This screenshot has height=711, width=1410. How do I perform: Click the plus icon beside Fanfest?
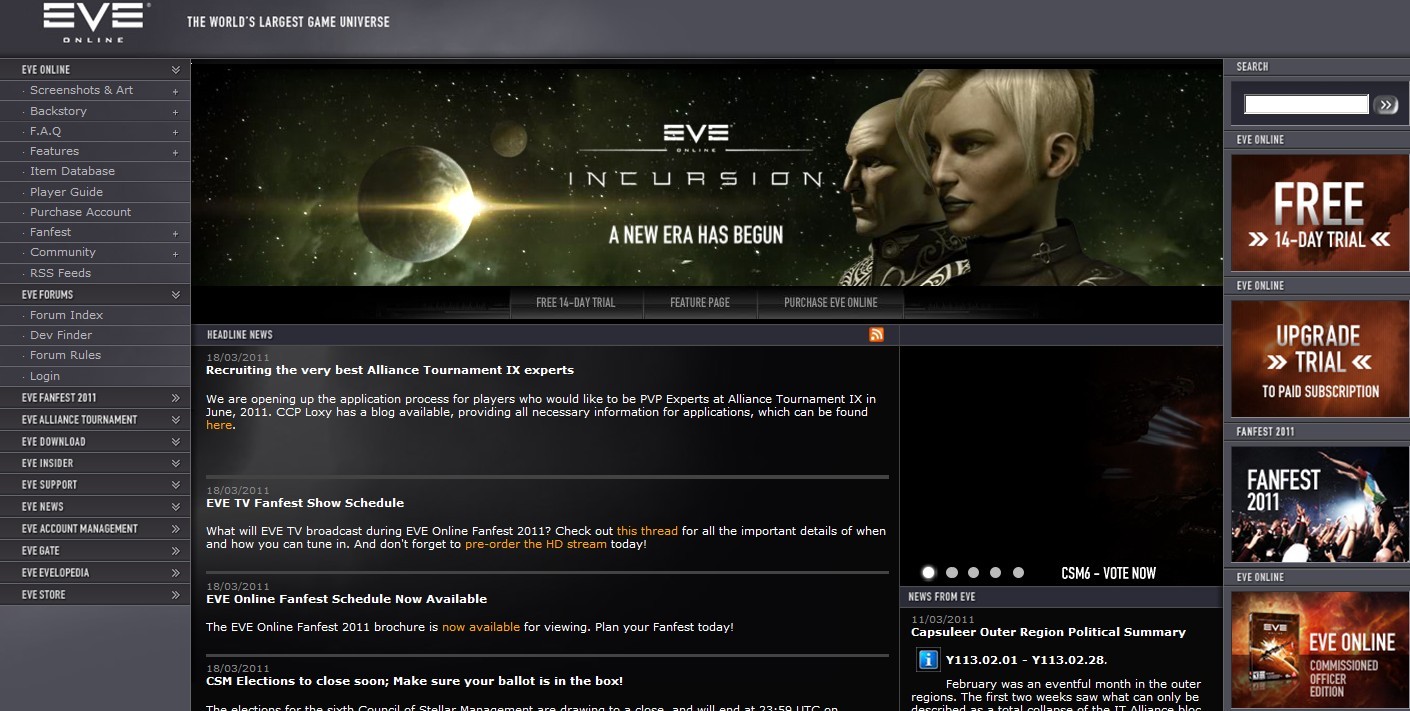coord(175,233)
